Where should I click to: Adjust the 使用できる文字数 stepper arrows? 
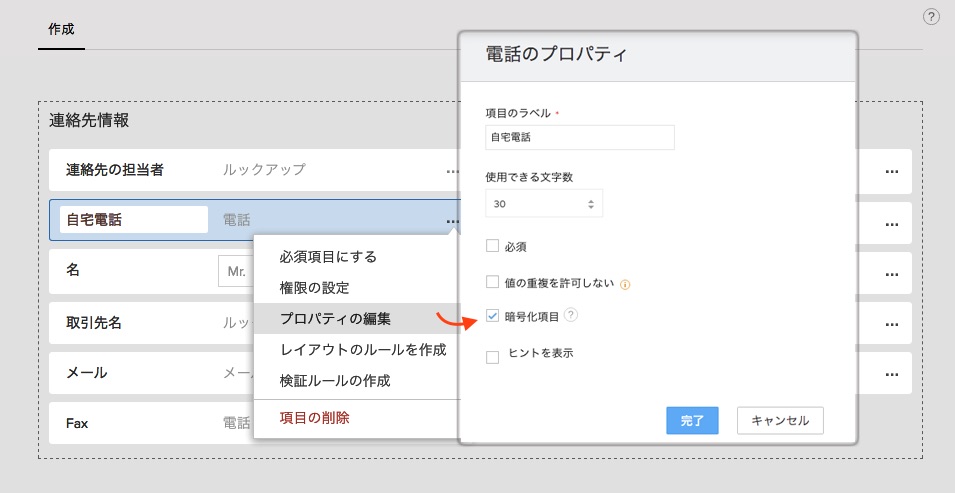click(590, 204)
